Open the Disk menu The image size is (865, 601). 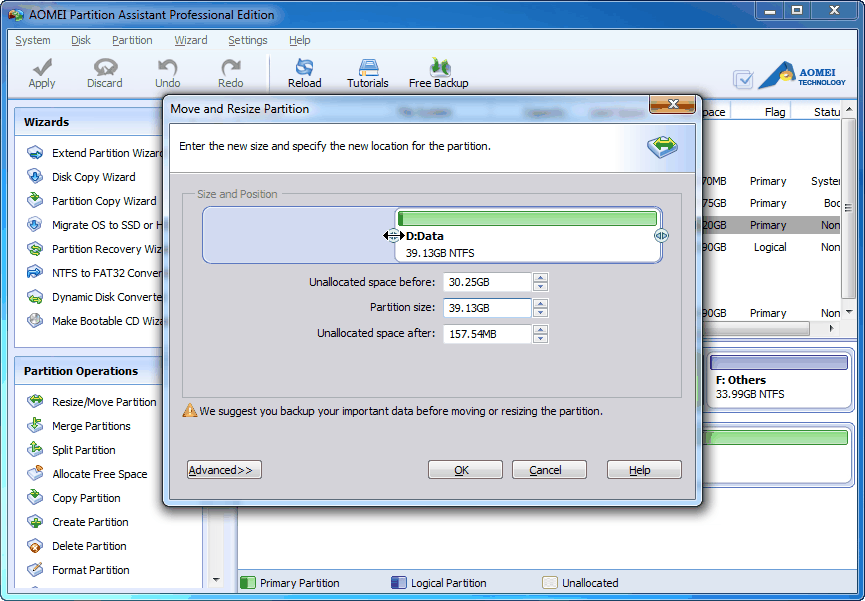tap(81, 40)
